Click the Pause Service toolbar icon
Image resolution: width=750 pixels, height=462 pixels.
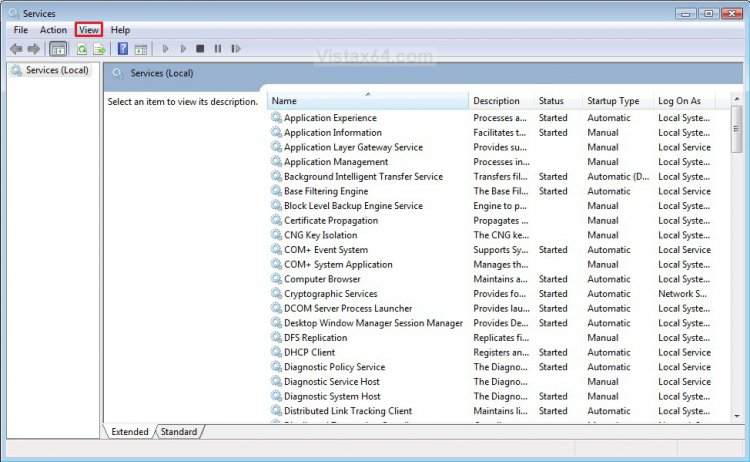(x=218, y=48)
